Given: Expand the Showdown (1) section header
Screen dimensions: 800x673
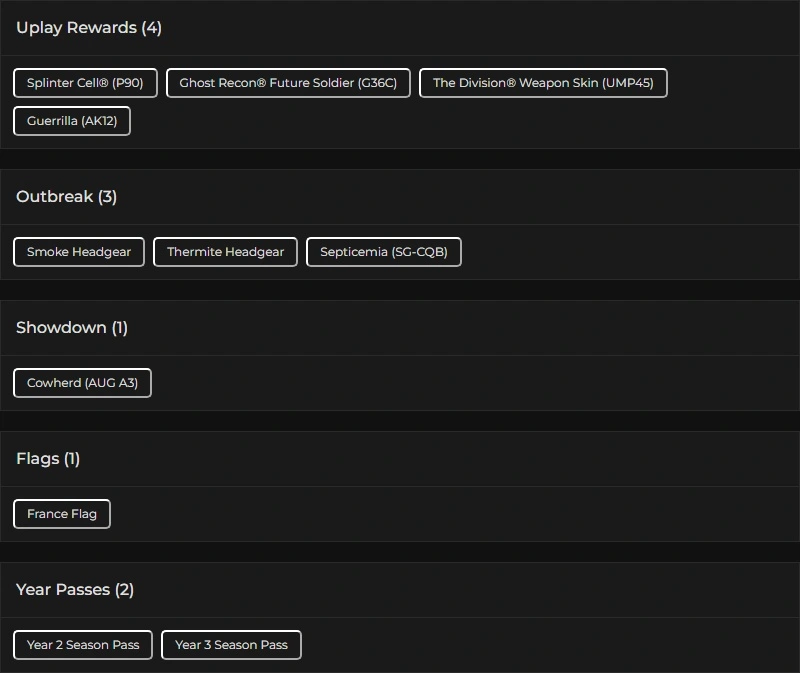Looking at the screenshot, I should coord(72,328).
